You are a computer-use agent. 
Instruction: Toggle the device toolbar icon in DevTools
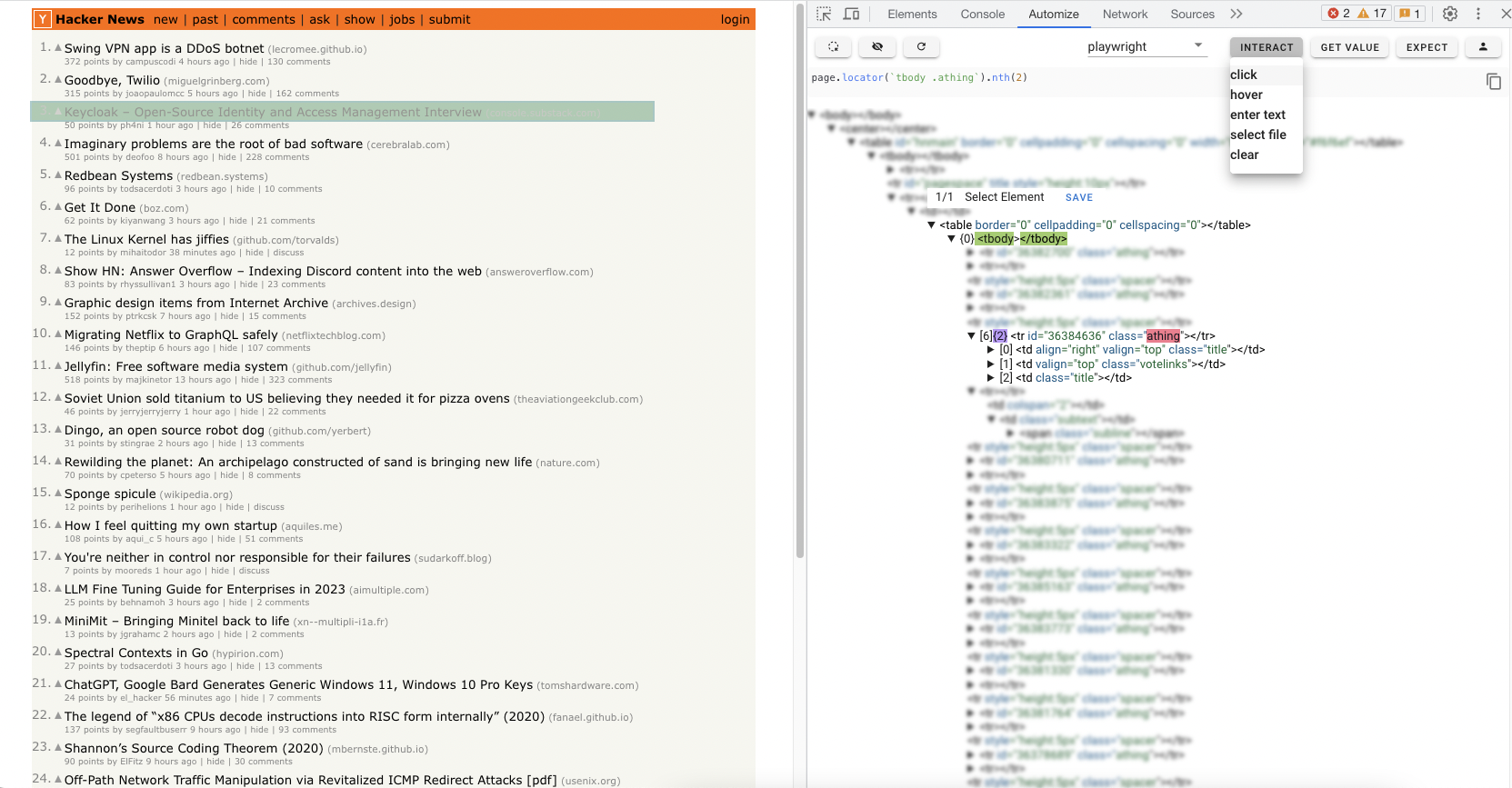point(851,14)
